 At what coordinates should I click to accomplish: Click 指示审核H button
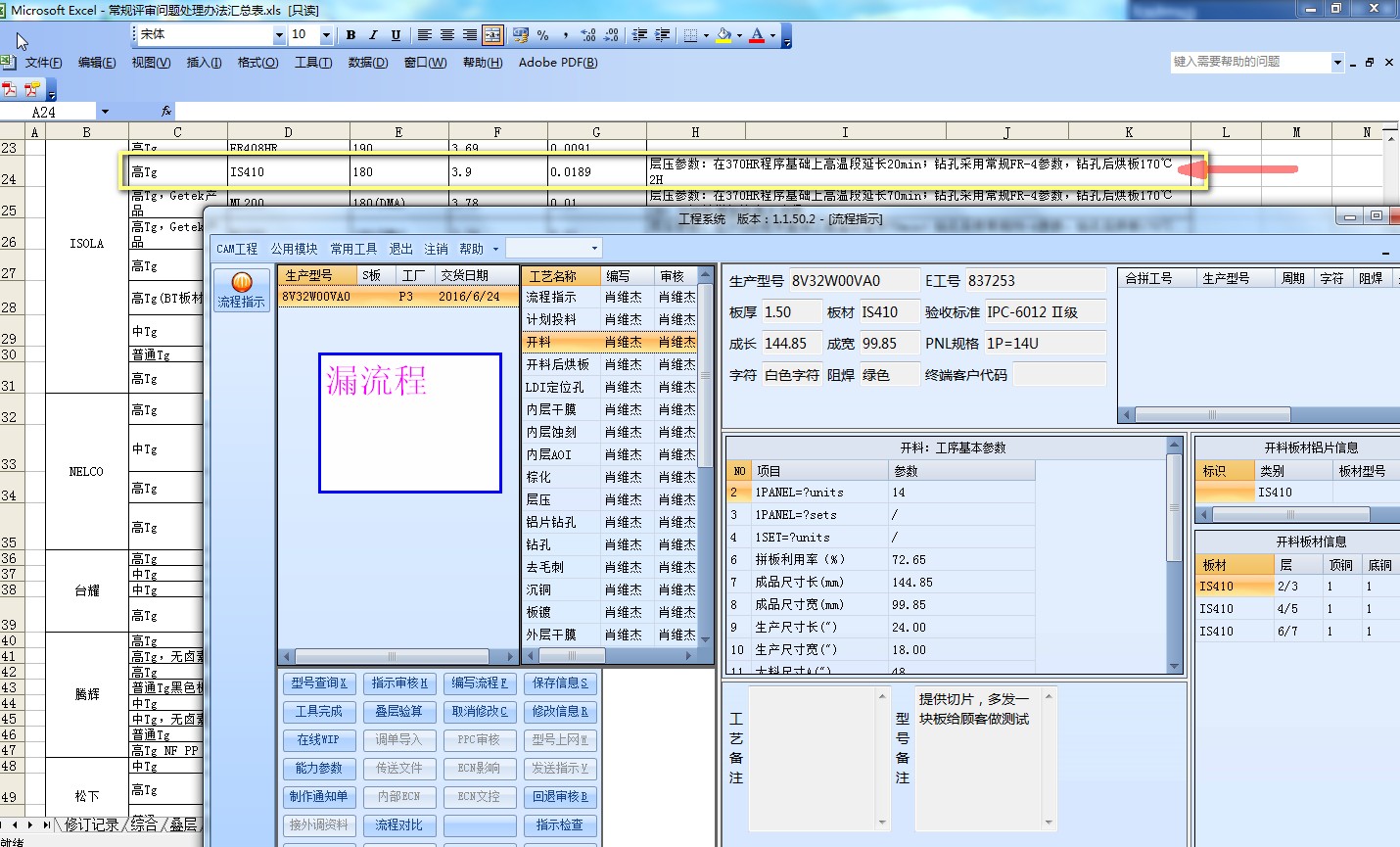[398, 682]
